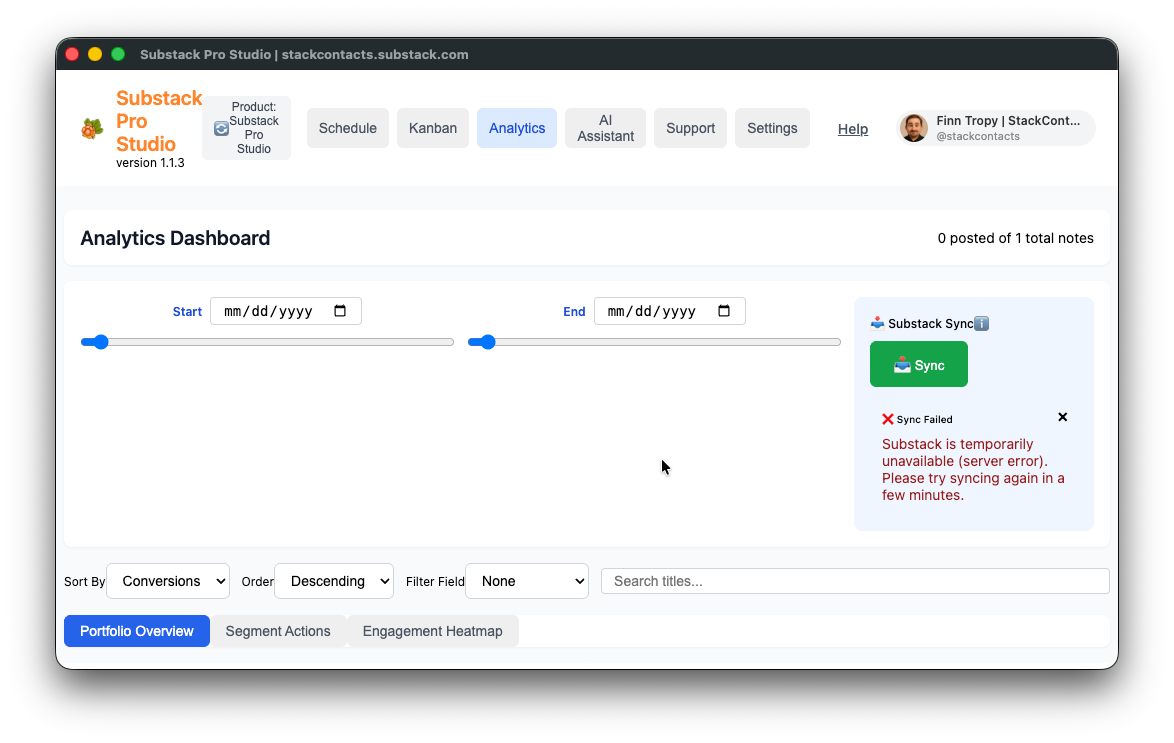
Task: Click the End date input field
Action: 669,311
